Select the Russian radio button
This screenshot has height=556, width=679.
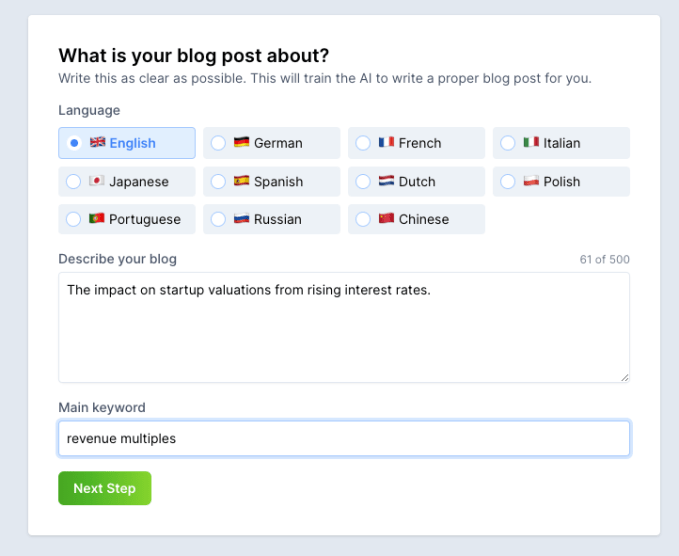click(x=218, y=219)
